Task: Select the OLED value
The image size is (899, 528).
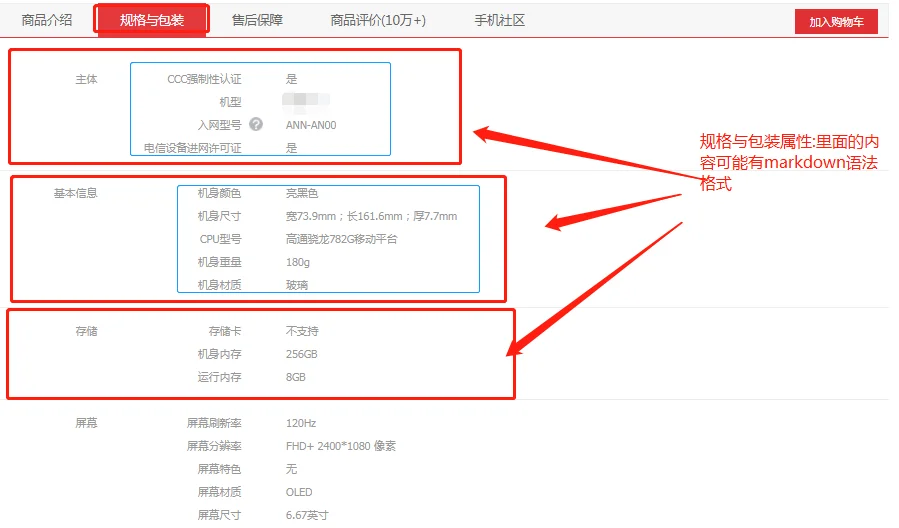Action: 299,492
